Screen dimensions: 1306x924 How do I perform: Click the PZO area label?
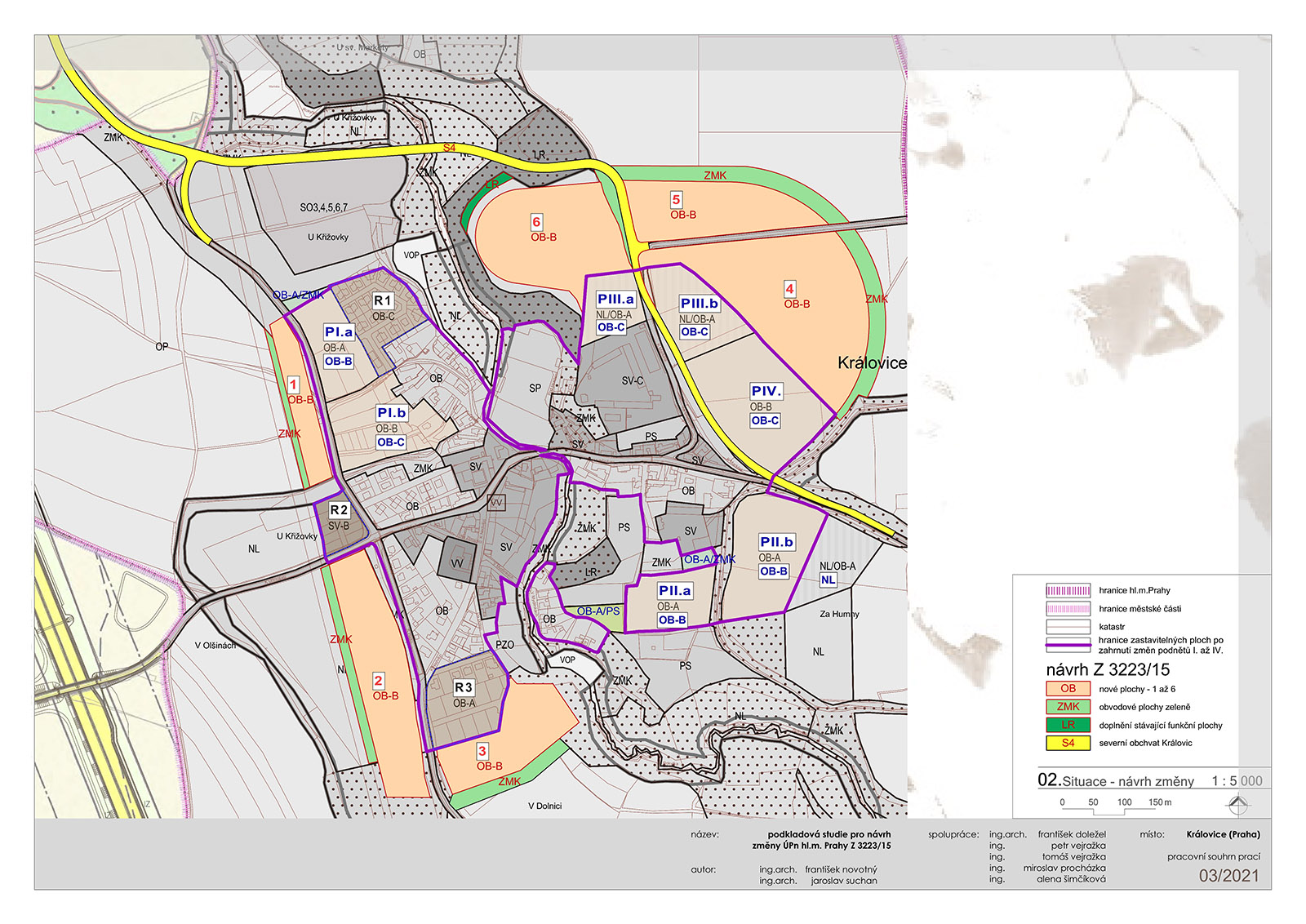point(505,645)
